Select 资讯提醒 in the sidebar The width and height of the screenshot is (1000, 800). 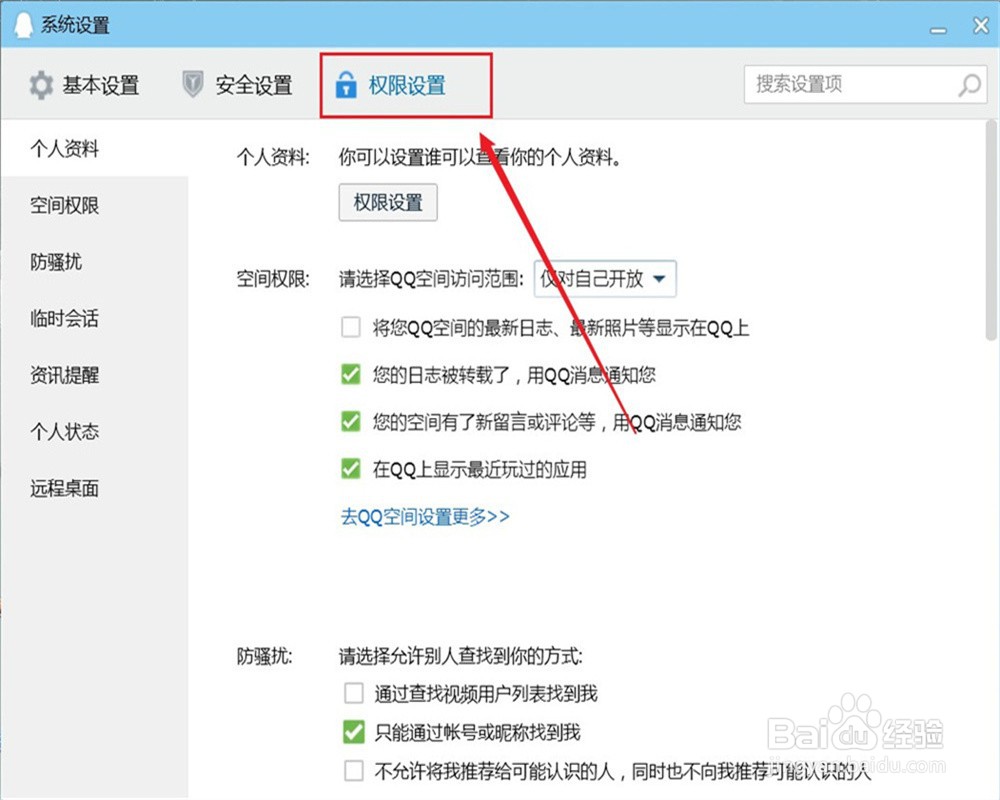(94, 375)
